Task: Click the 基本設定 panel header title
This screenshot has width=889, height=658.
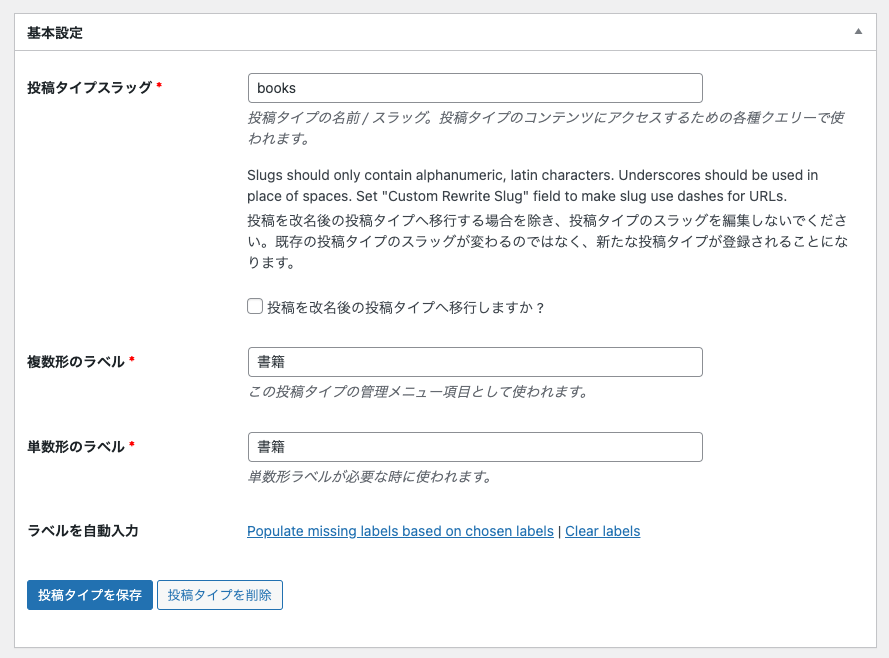Action: pos(55,33)
